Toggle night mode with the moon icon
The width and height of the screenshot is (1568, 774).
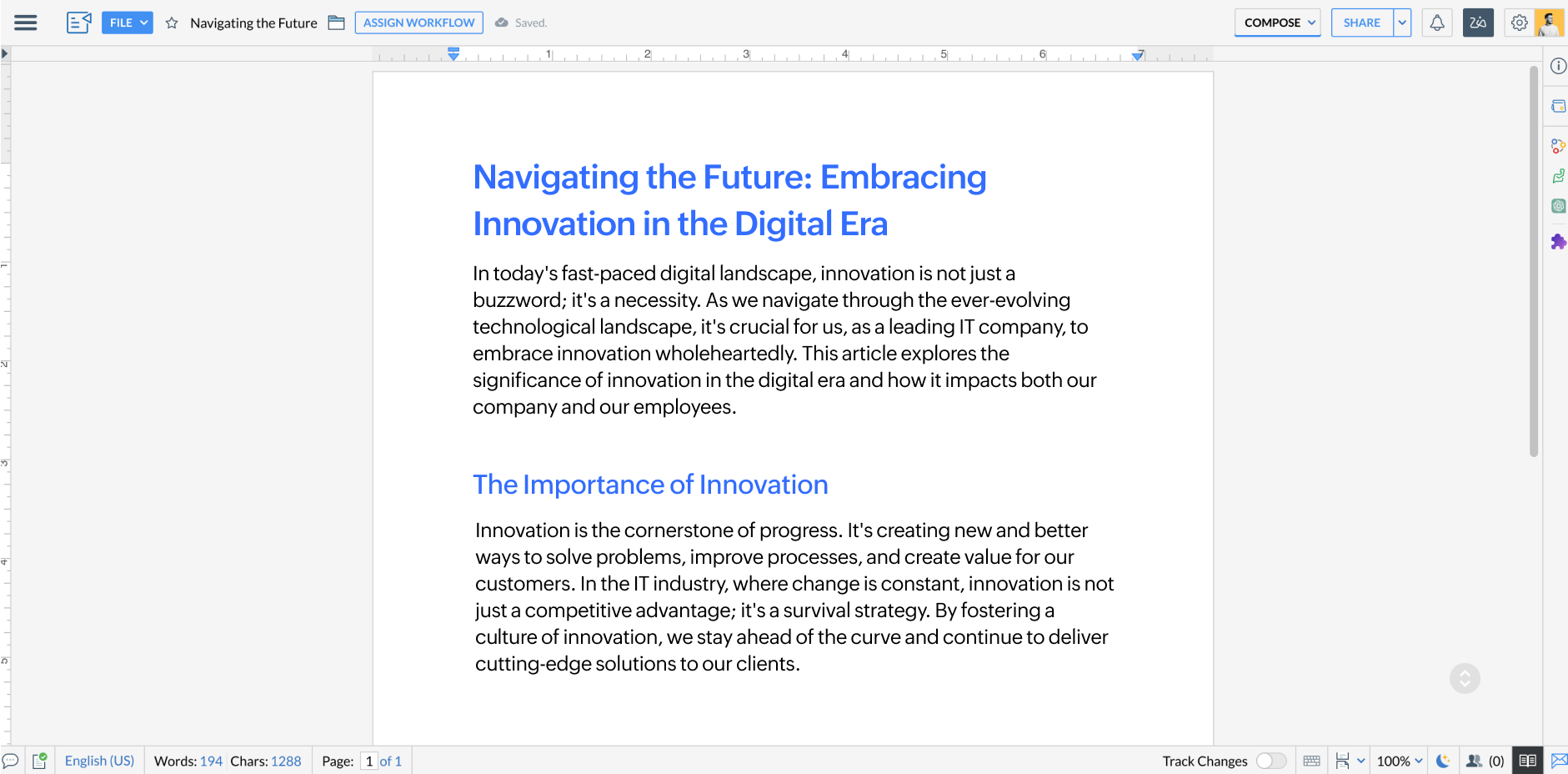[x=1443, y=761]
